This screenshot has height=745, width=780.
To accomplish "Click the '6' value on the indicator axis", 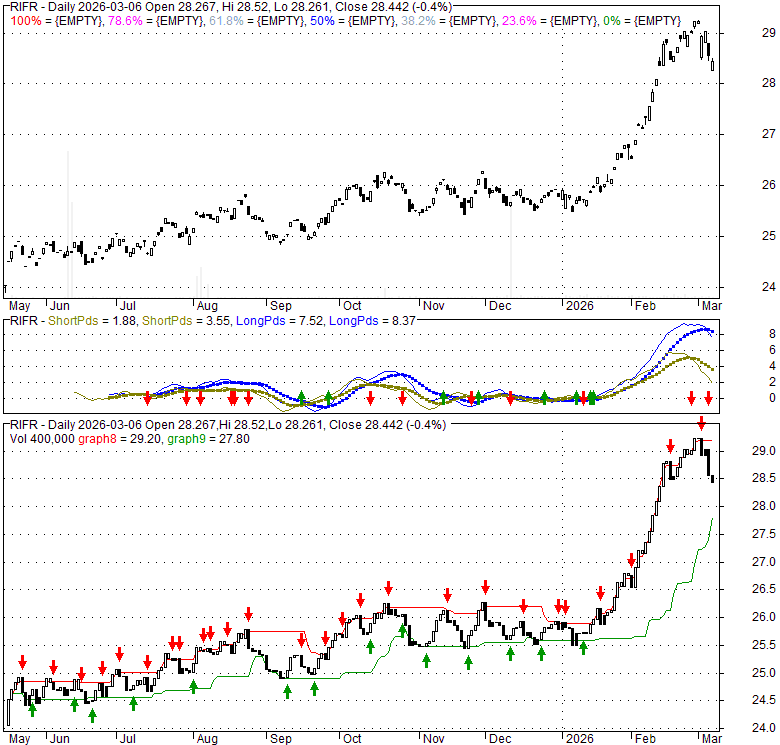I will click(772, 350).
